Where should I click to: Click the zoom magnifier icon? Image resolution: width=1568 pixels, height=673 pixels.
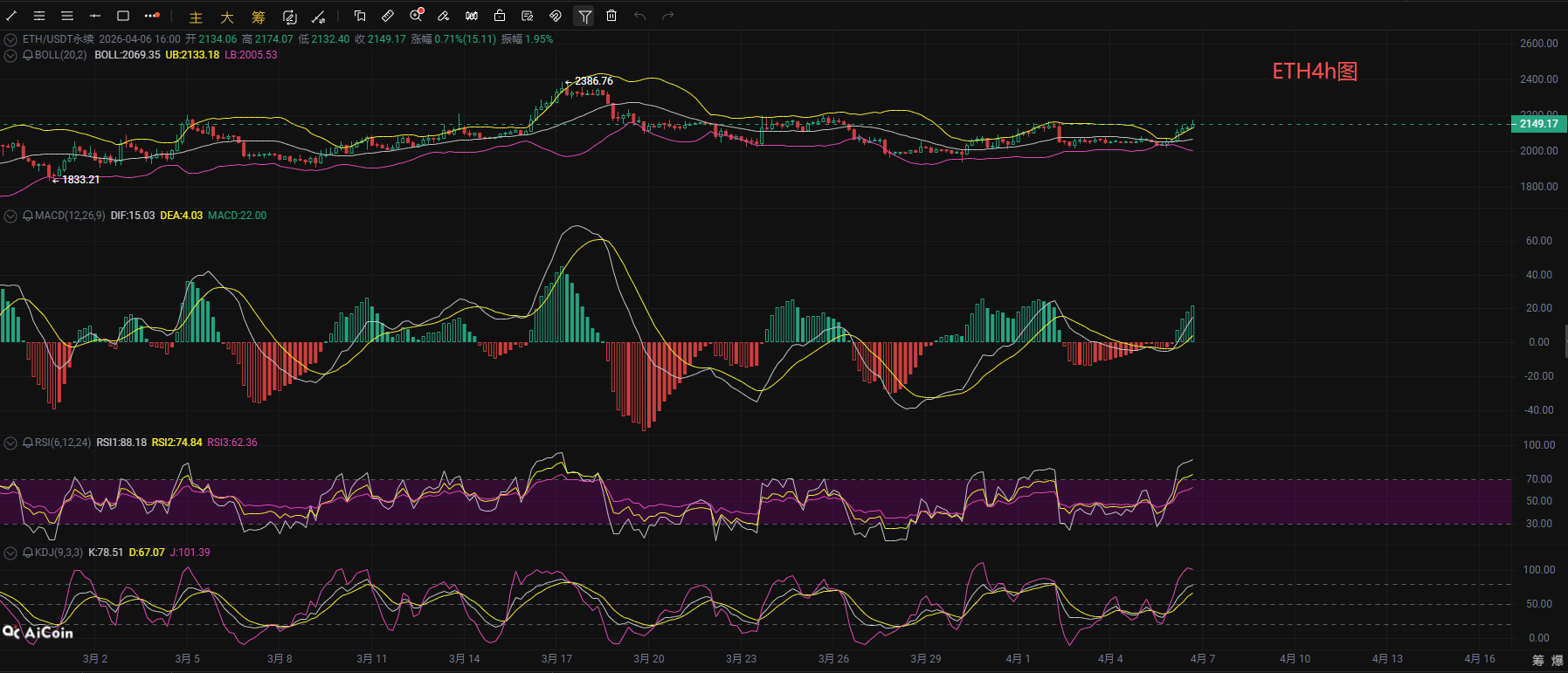click(x=416, y=16)
